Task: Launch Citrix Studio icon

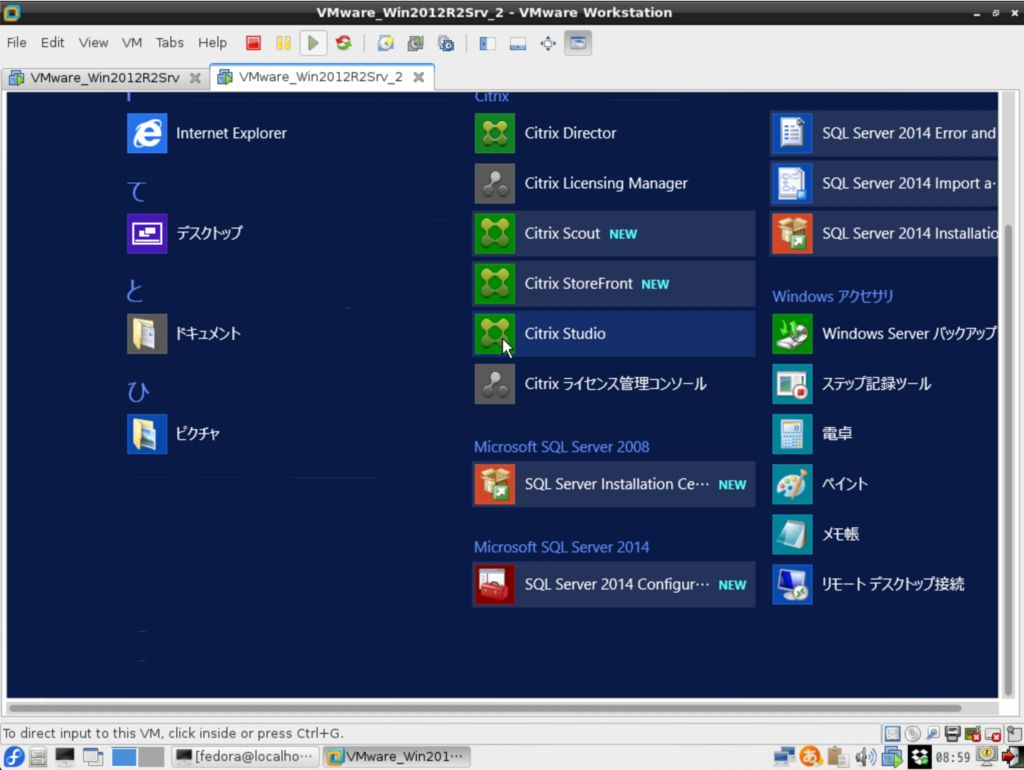Action: [x=494, y=334]
